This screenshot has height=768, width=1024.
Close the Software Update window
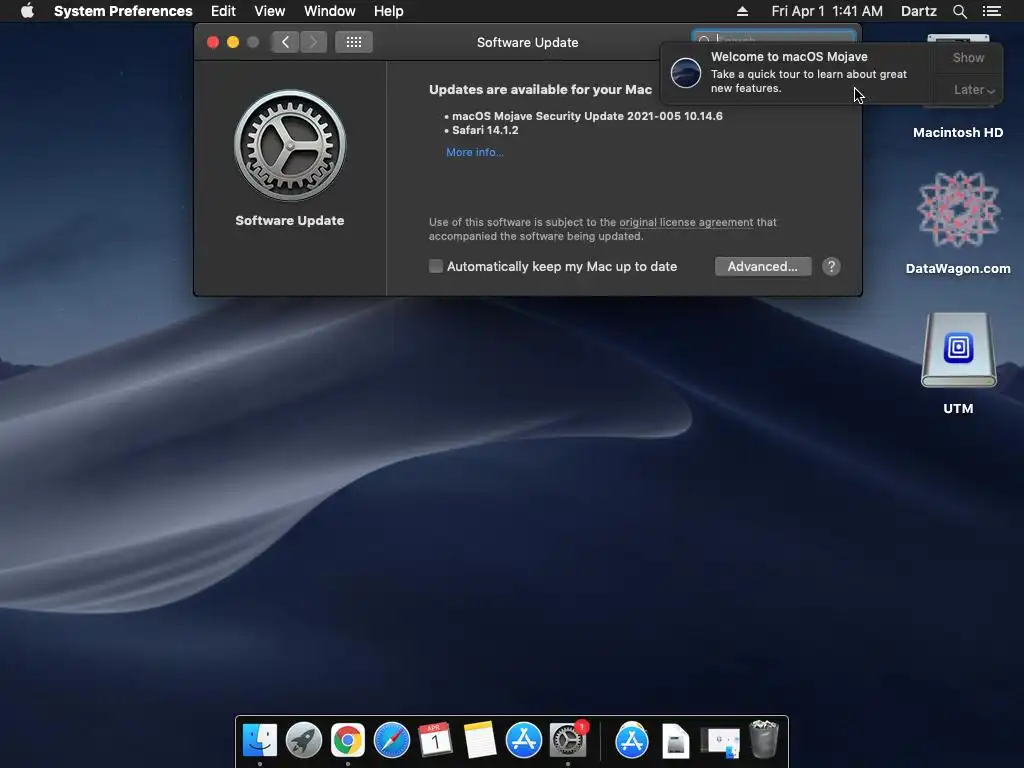pos(213,42)
